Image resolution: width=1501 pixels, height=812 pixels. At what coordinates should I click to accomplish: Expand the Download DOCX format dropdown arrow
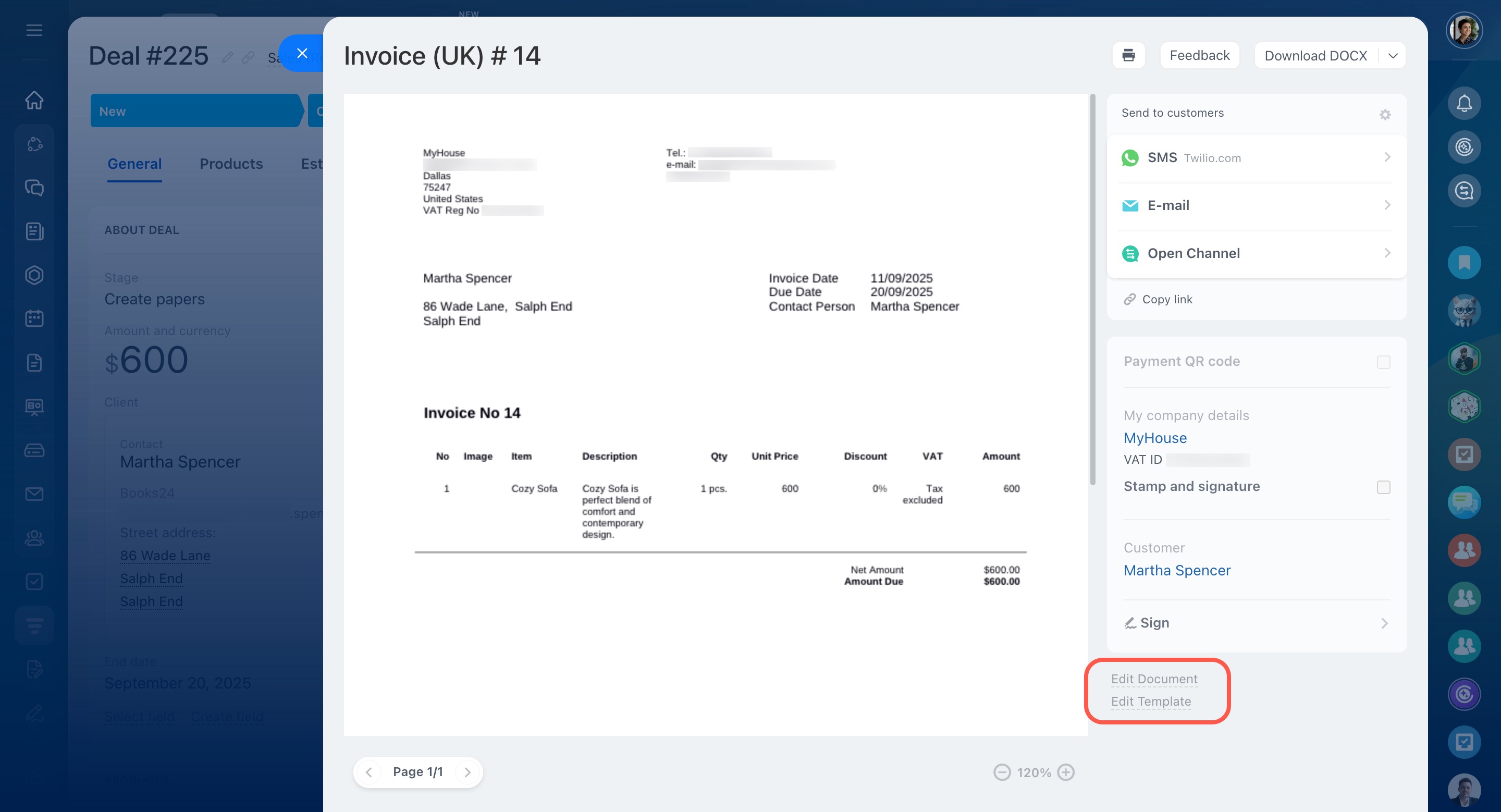click(1393, 55)
